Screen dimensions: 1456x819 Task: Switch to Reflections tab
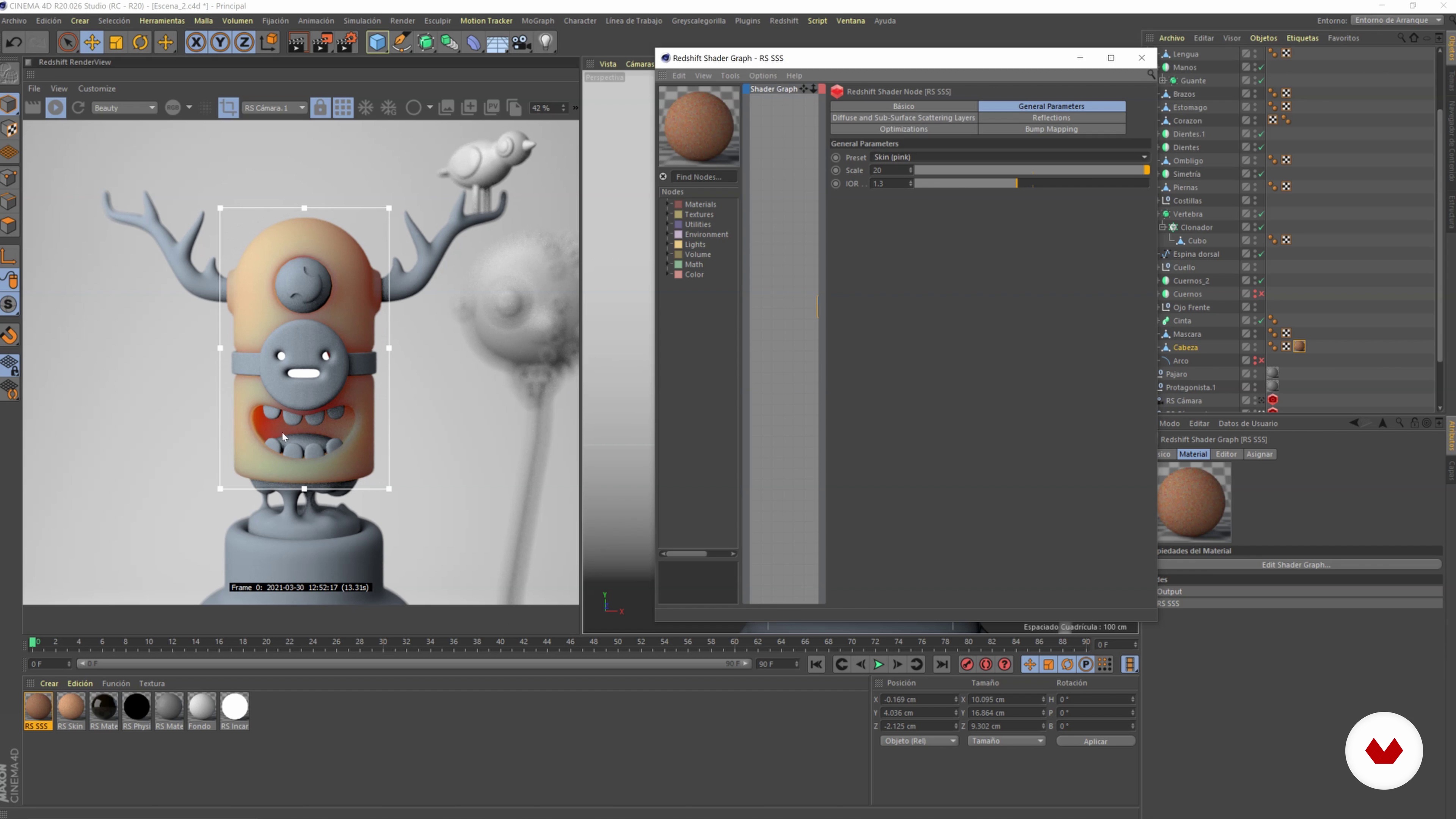[1051, 118]
